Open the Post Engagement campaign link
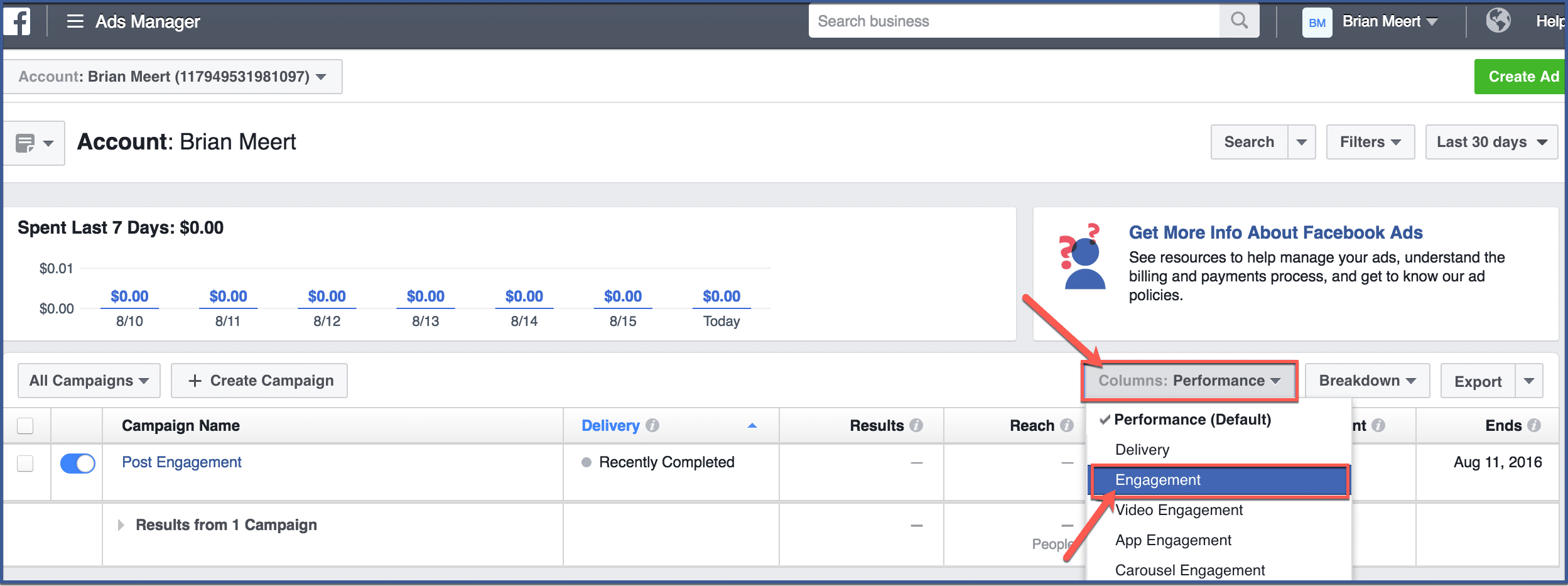Viewport: 1568px width, 586px height. pos(181,462)
